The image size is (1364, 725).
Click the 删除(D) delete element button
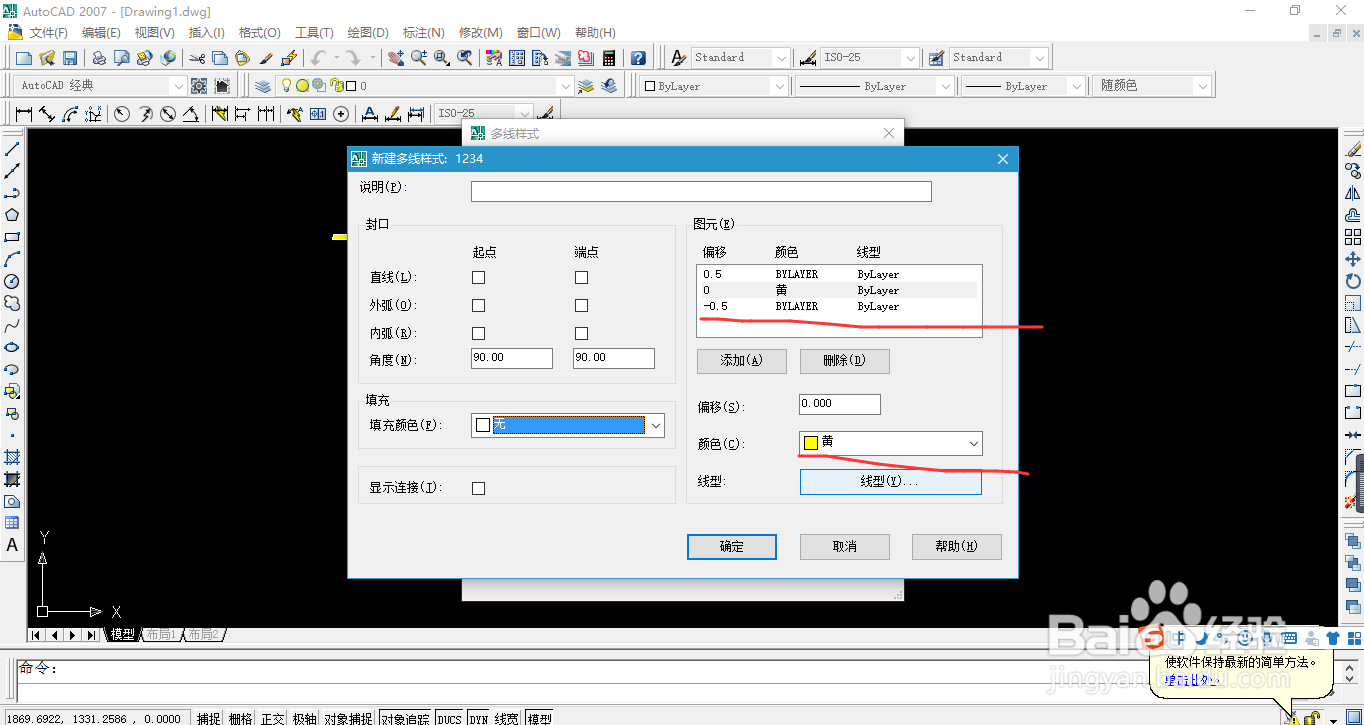[x=845, y=361]
